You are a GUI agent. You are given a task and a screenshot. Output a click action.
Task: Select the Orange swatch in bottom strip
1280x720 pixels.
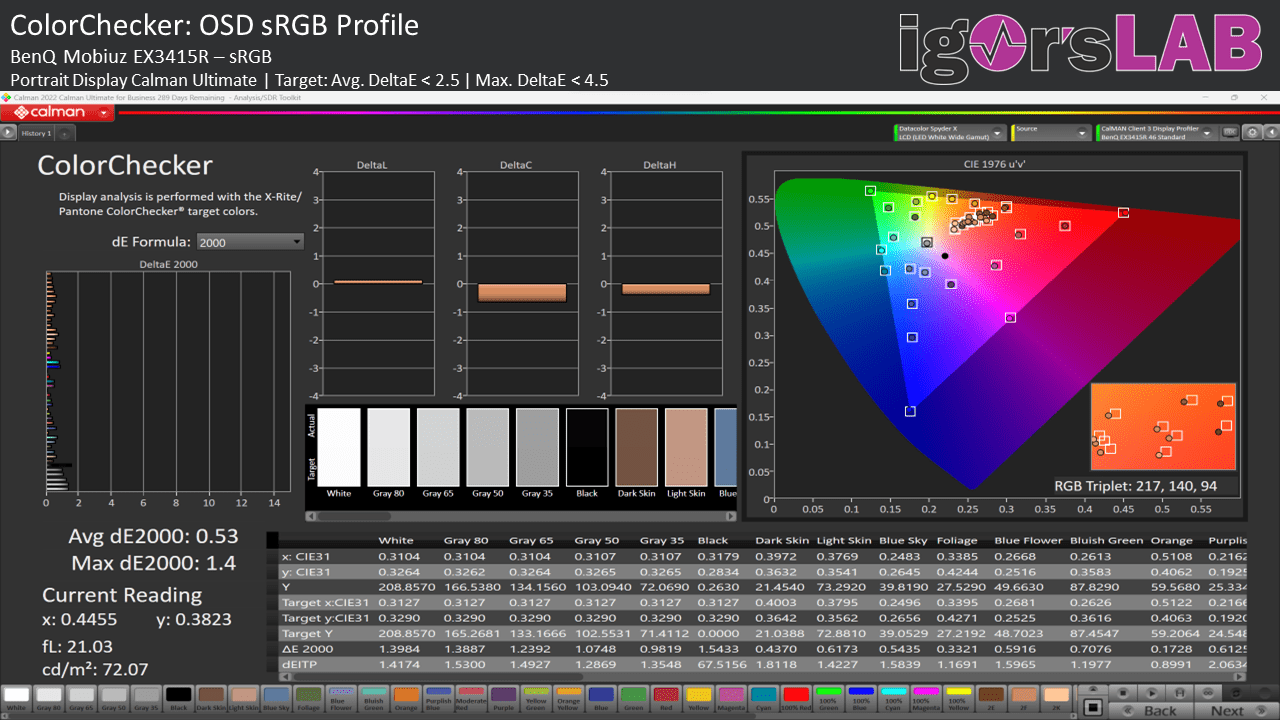[406, 698]
